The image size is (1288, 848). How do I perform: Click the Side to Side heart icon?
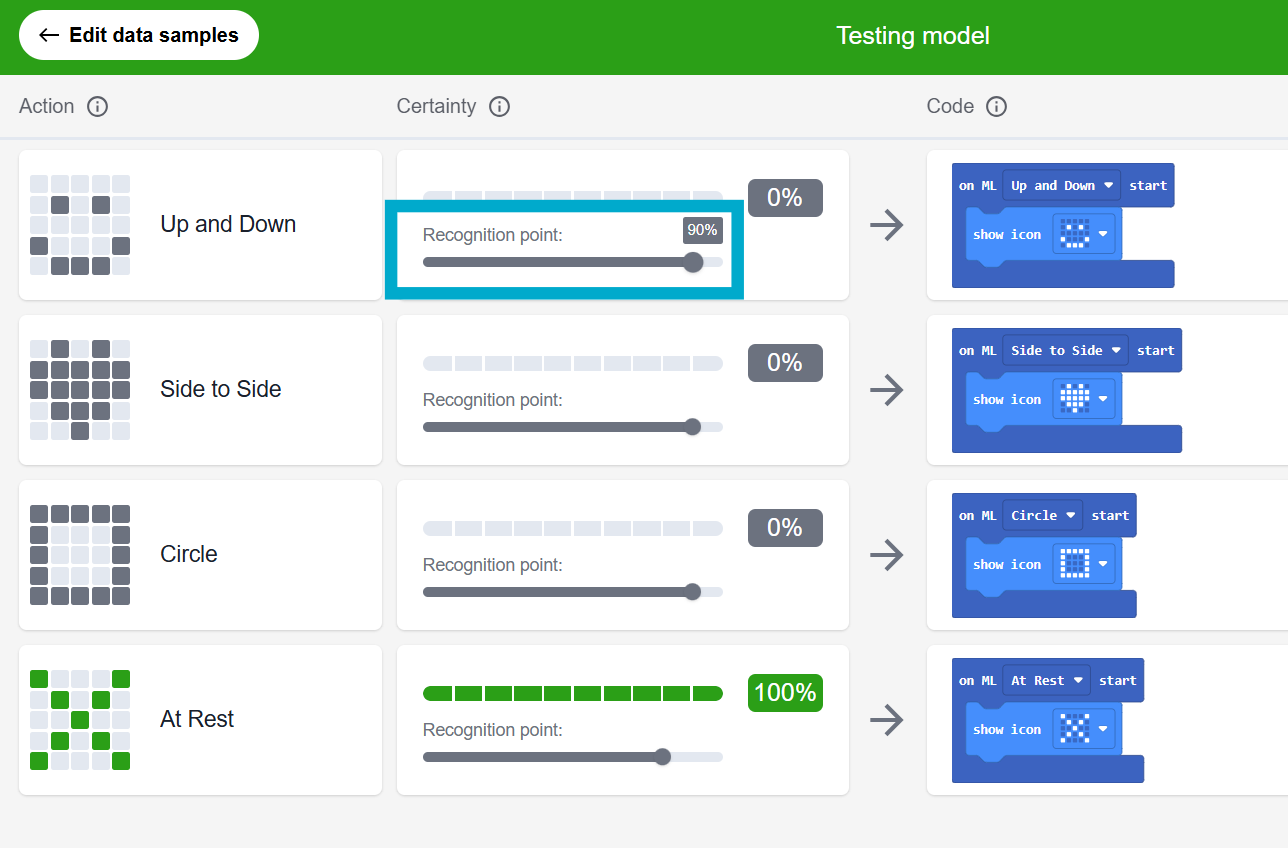pyautogui.click(x=80, y=390)
